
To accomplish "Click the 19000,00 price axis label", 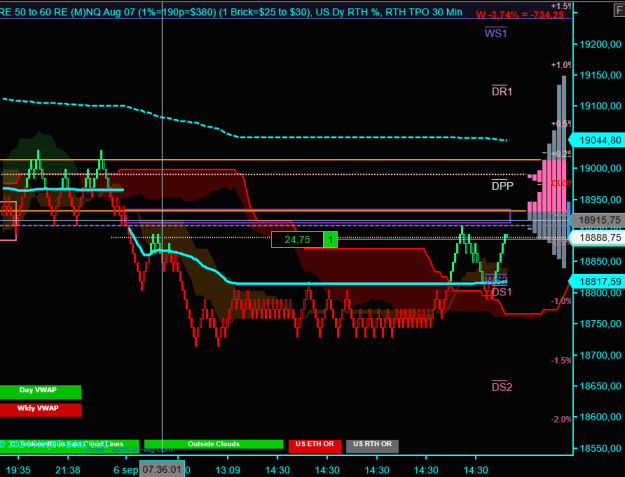I will [x=600, y=168].
